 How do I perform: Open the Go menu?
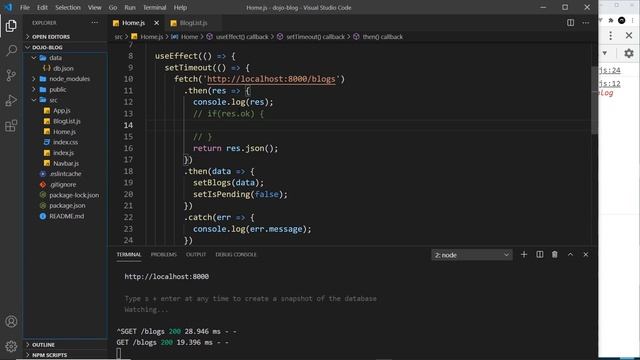113,7
